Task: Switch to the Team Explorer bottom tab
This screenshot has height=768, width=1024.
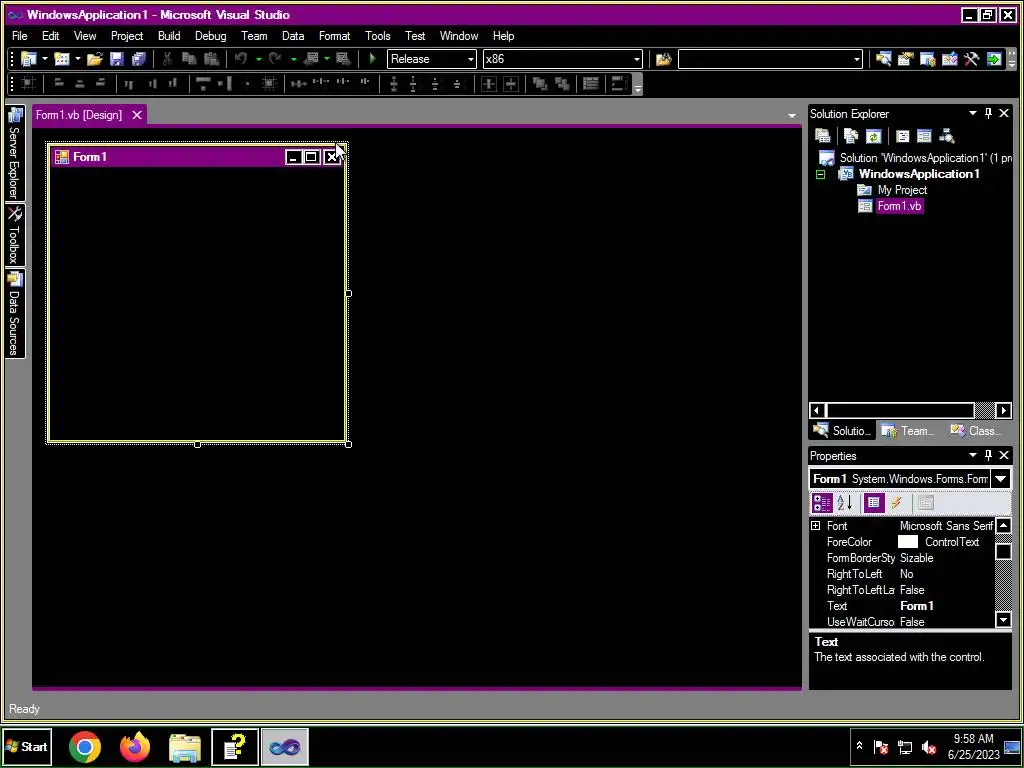Action: (x=910, y=431)
